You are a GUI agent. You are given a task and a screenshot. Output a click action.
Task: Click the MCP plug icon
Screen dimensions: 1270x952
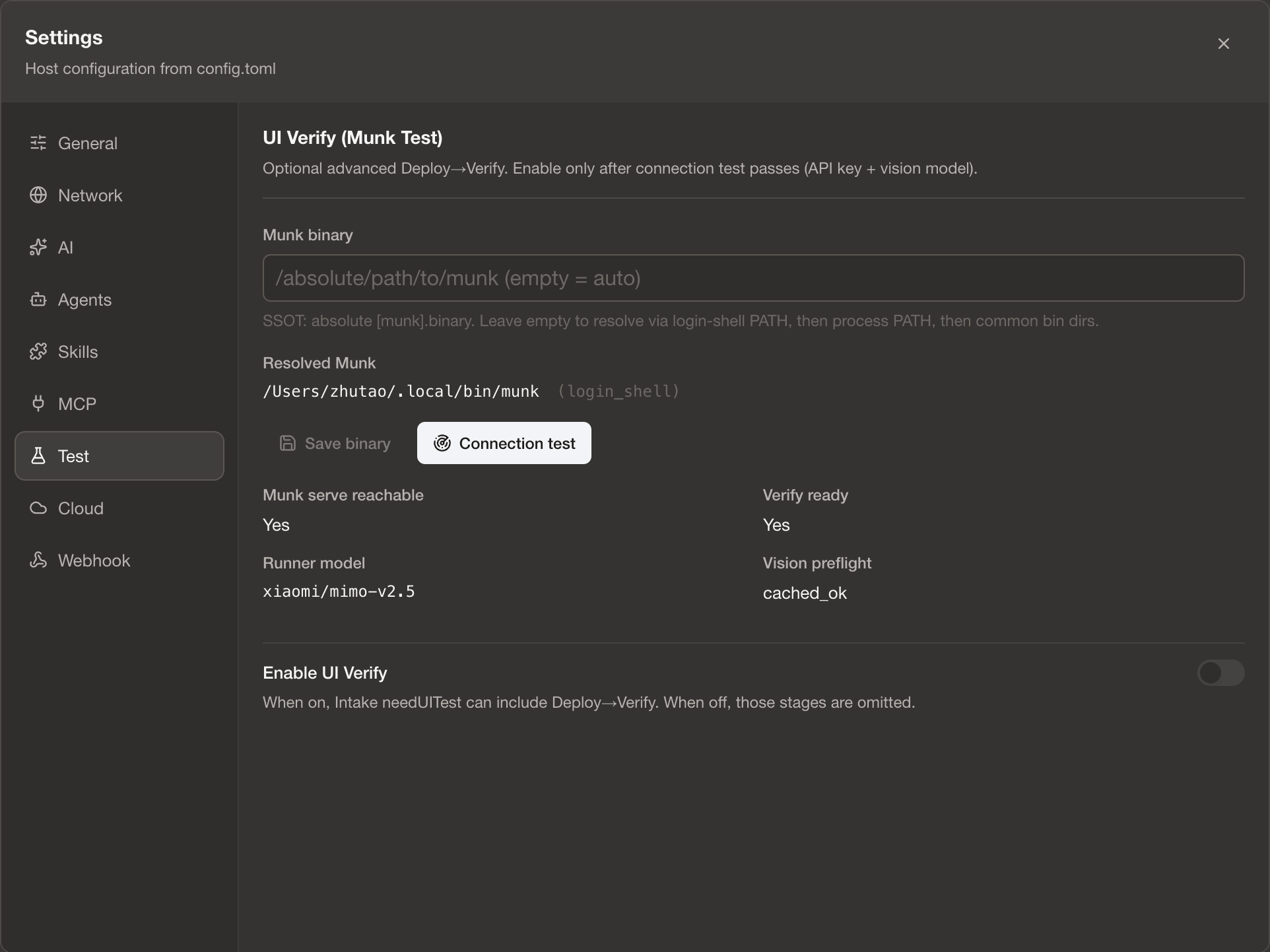38,403
